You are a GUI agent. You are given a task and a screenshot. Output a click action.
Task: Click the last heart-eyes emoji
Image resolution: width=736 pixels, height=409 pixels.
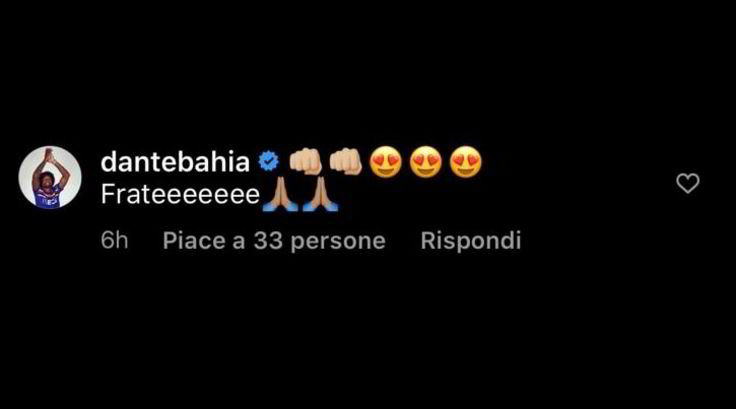point(466,162)
